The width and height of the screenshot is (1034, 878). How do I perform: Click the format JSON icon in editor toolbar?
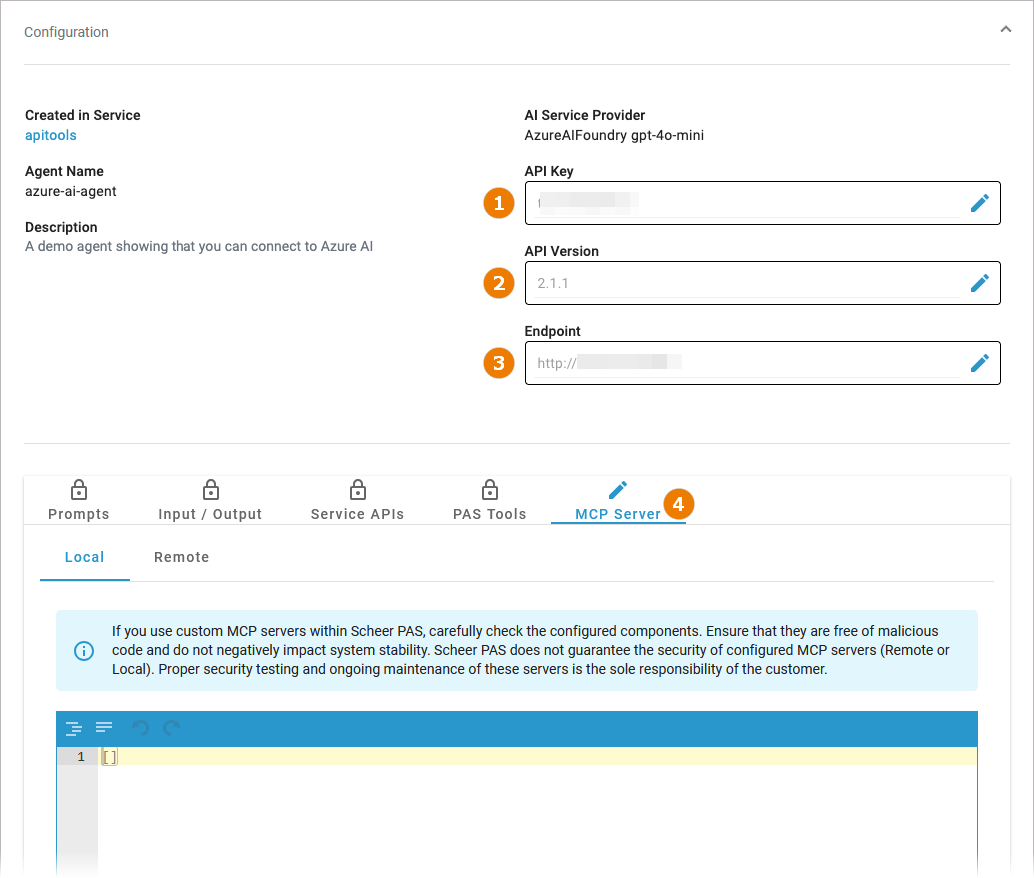tap(74, 728)
